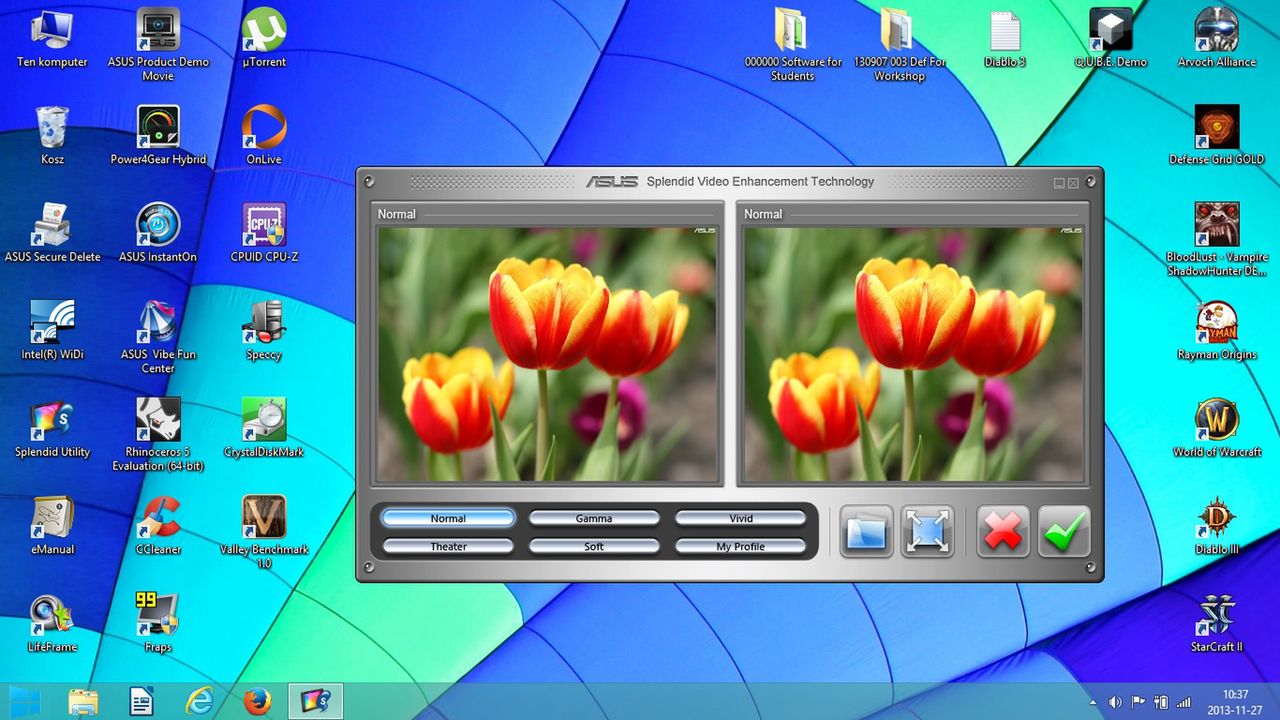The image size is (1280, 720).
Task: Select ASUS Secure Delete icon
Action: (52, 233)
